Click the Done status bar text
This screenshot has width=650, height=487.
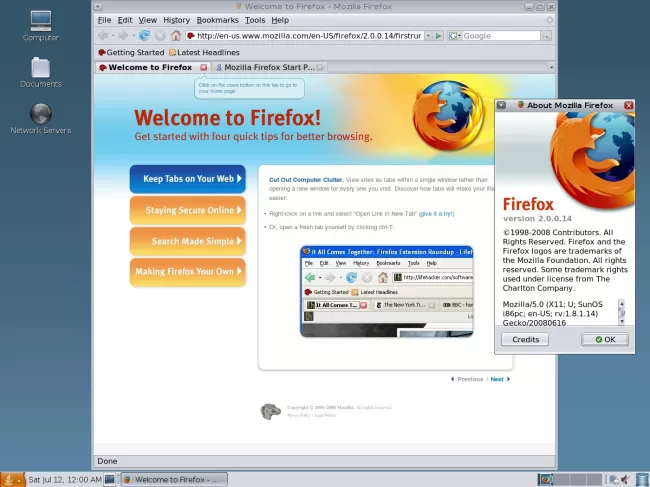pos(107,461)
